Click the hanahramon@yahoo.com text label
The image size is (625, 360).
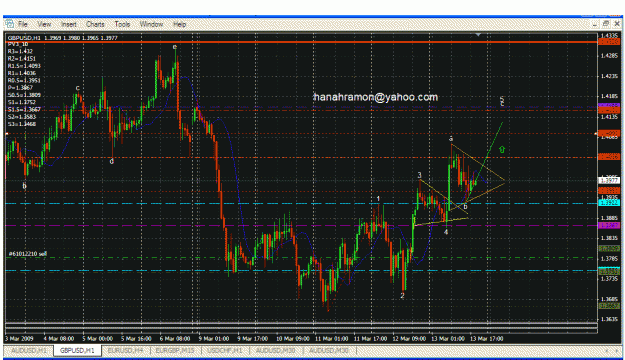[x=375, y=97]
